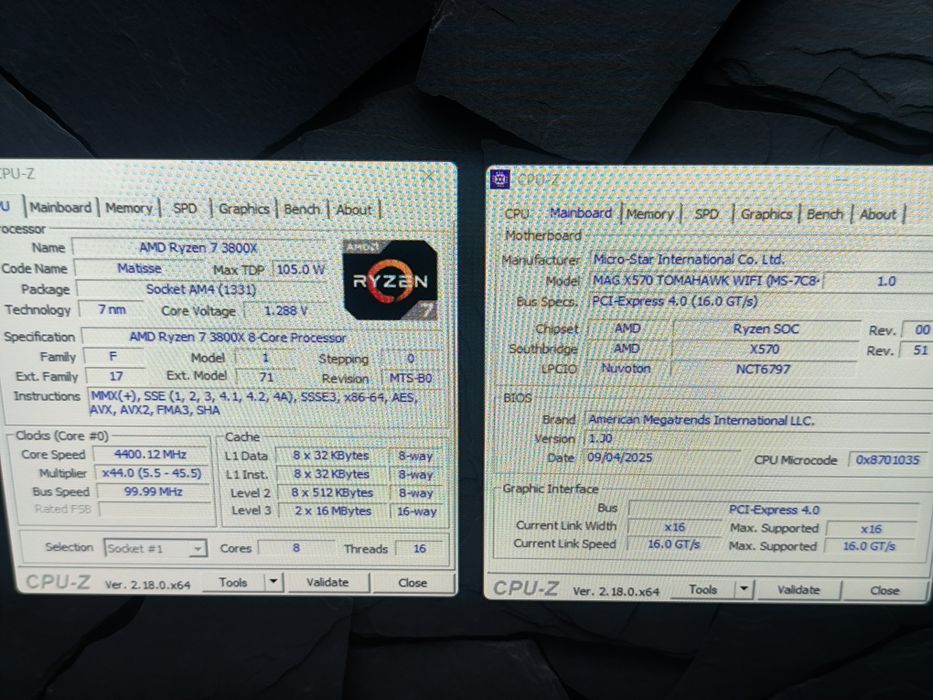
Task: Click the bus speed value 99.99 MHz
Action: point(153,492)
